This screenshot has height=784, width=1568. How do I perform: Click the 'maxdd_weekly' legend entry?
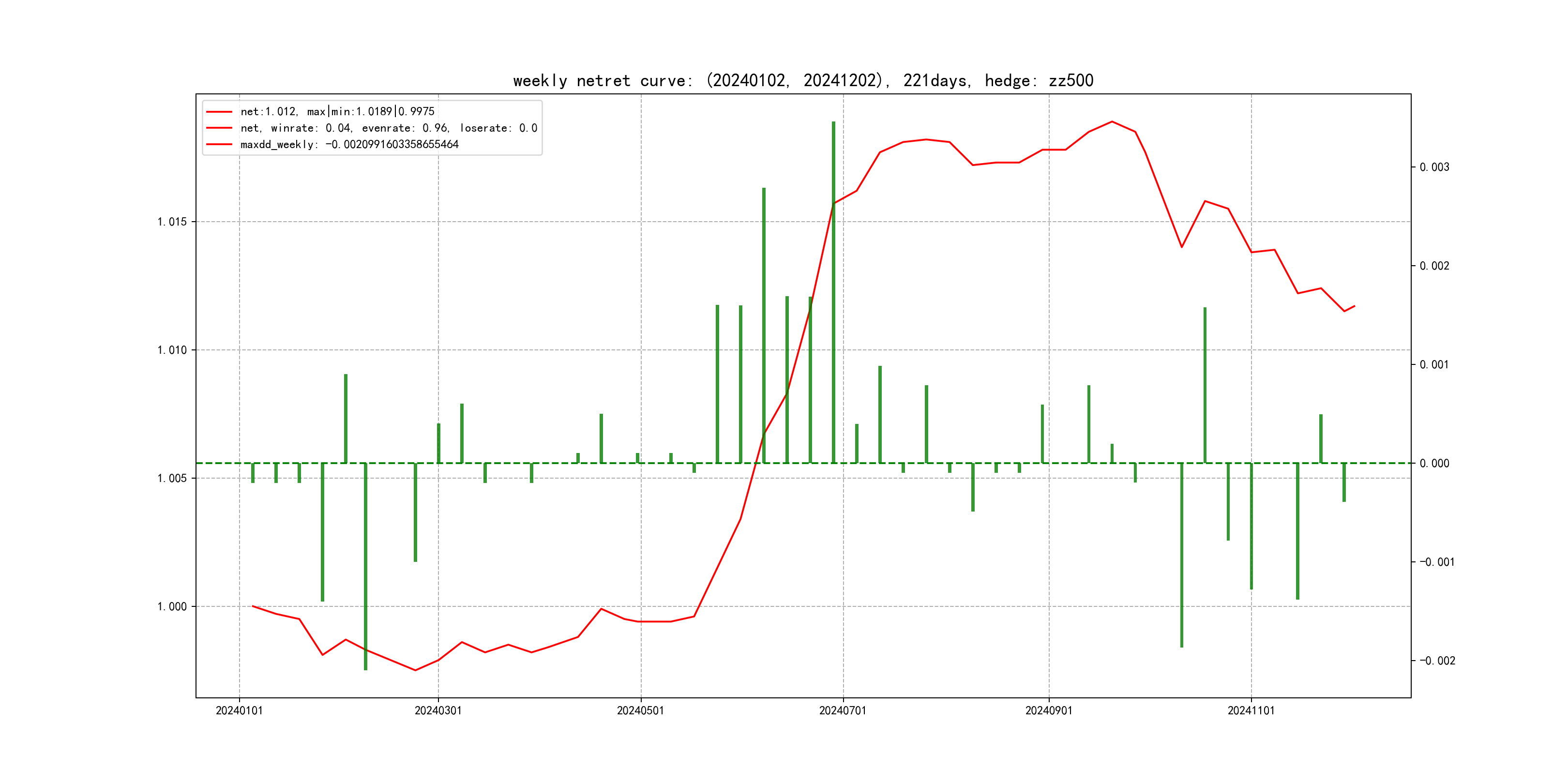[x=349, y=145]
